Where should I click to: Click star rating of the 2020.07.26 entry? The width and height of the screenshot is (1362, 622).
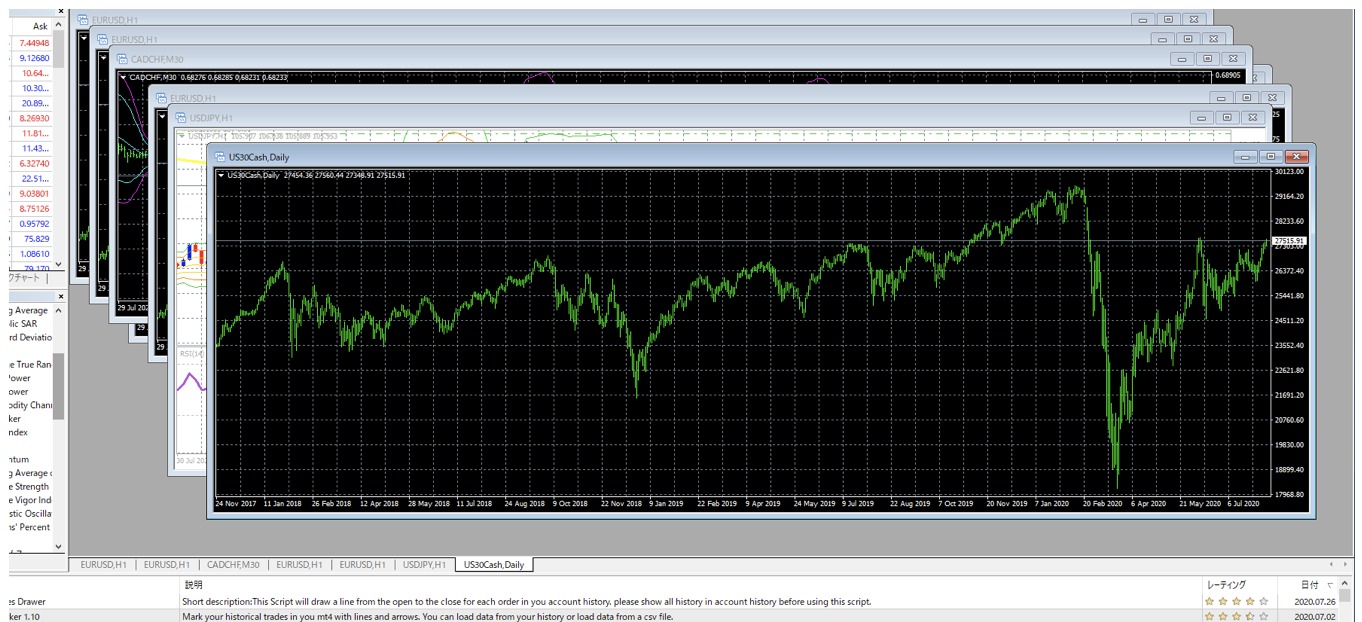[1236, 602]
